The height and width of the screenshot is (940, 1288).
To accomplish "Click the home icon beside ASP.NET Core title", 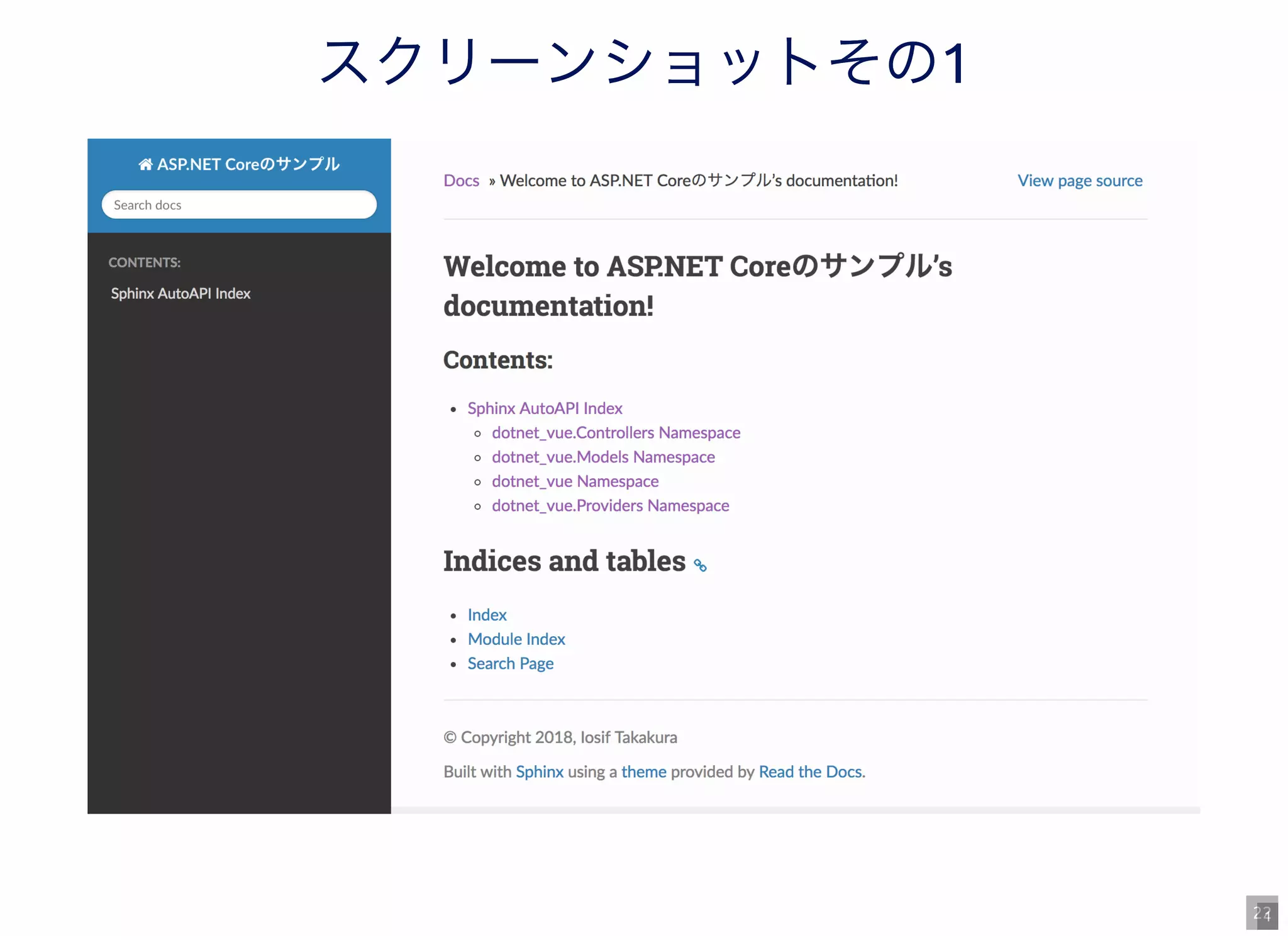I will [145, 164].
